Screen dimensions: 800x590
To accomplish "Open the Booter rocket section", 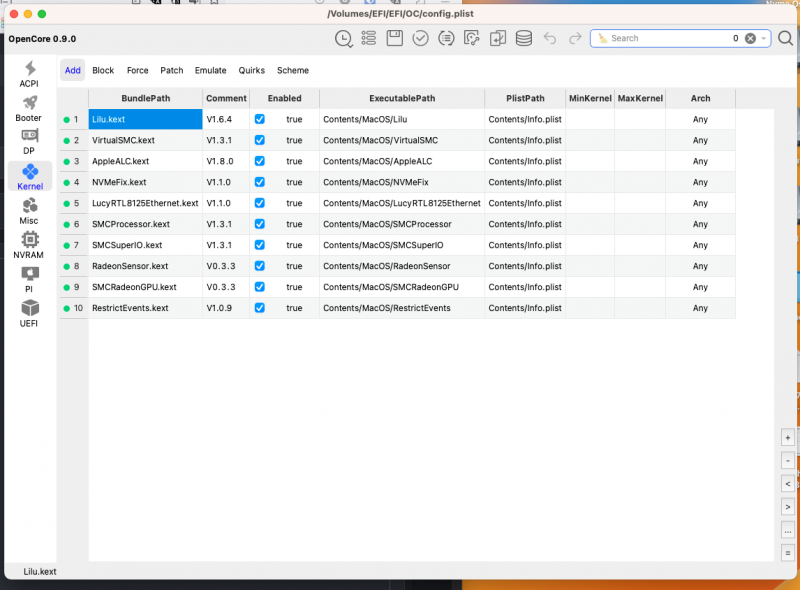I will pos(29,108).
